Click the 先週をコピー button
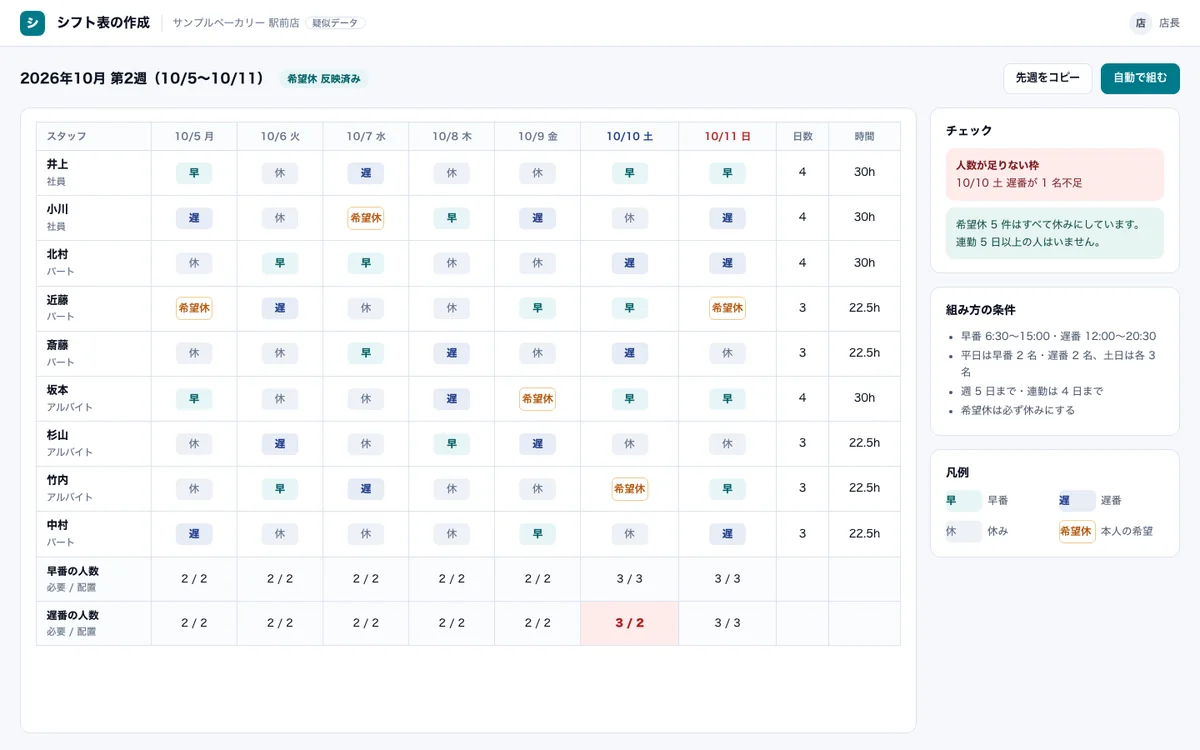The height and width of the screenshot is (750, 1200). click(x=1048, y=78)
